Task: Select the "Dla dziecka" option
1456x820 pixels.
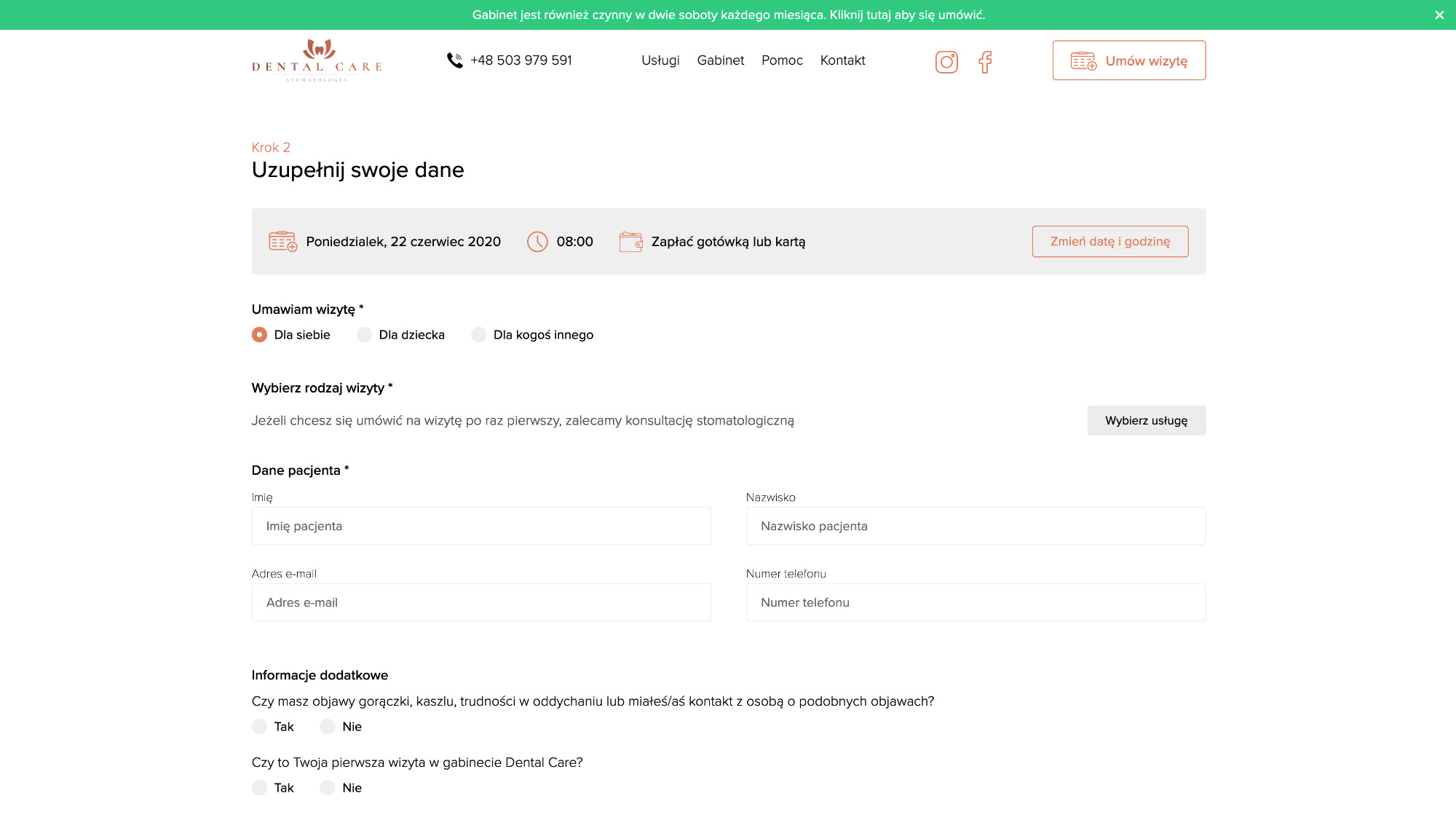Action: (364, 334)
